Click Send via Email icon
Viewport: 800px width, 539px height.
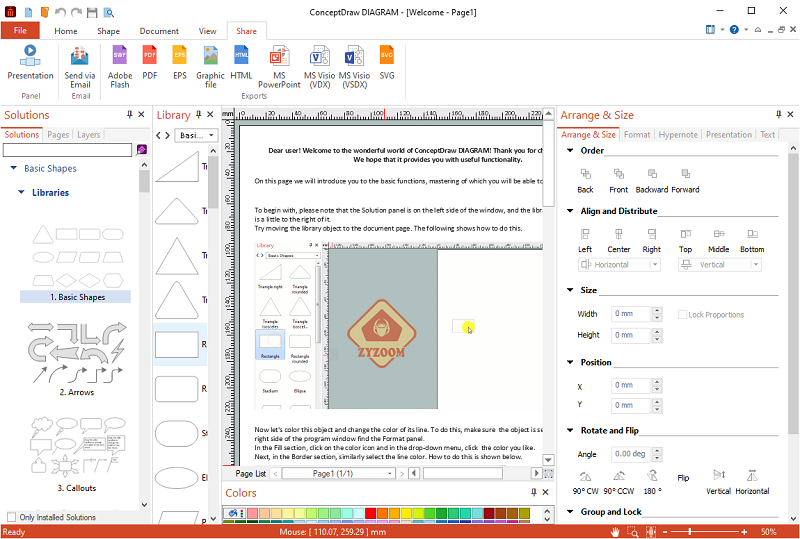click(80, 67)
